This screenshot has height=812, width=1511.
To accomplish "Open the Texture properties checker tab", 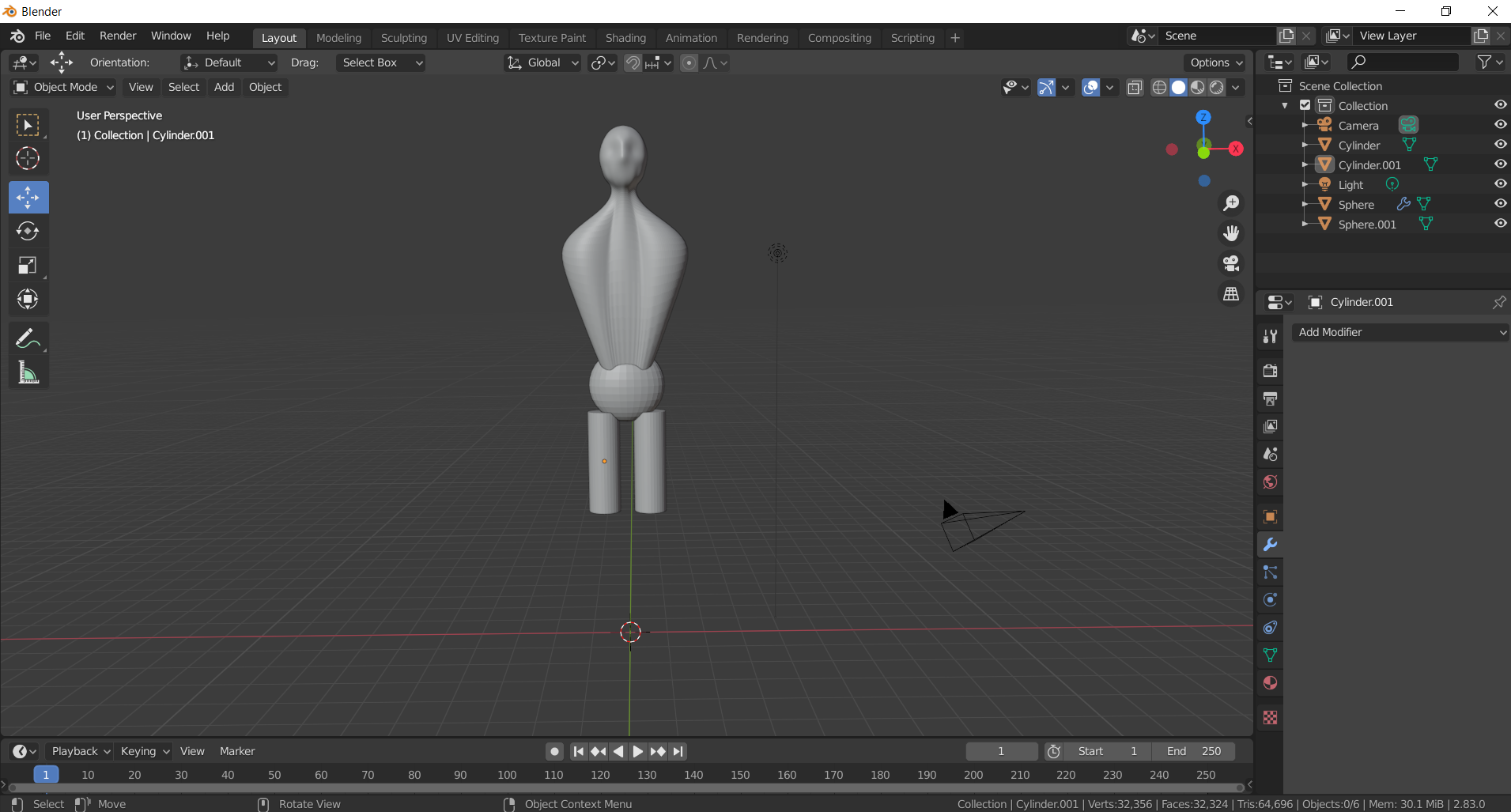I will coord(1270,717).
